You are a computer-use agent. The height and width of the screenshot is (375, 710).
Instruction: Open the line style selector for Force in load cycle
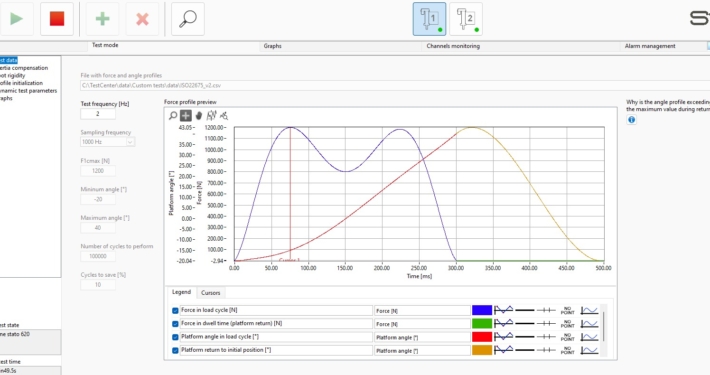[525, 310]
